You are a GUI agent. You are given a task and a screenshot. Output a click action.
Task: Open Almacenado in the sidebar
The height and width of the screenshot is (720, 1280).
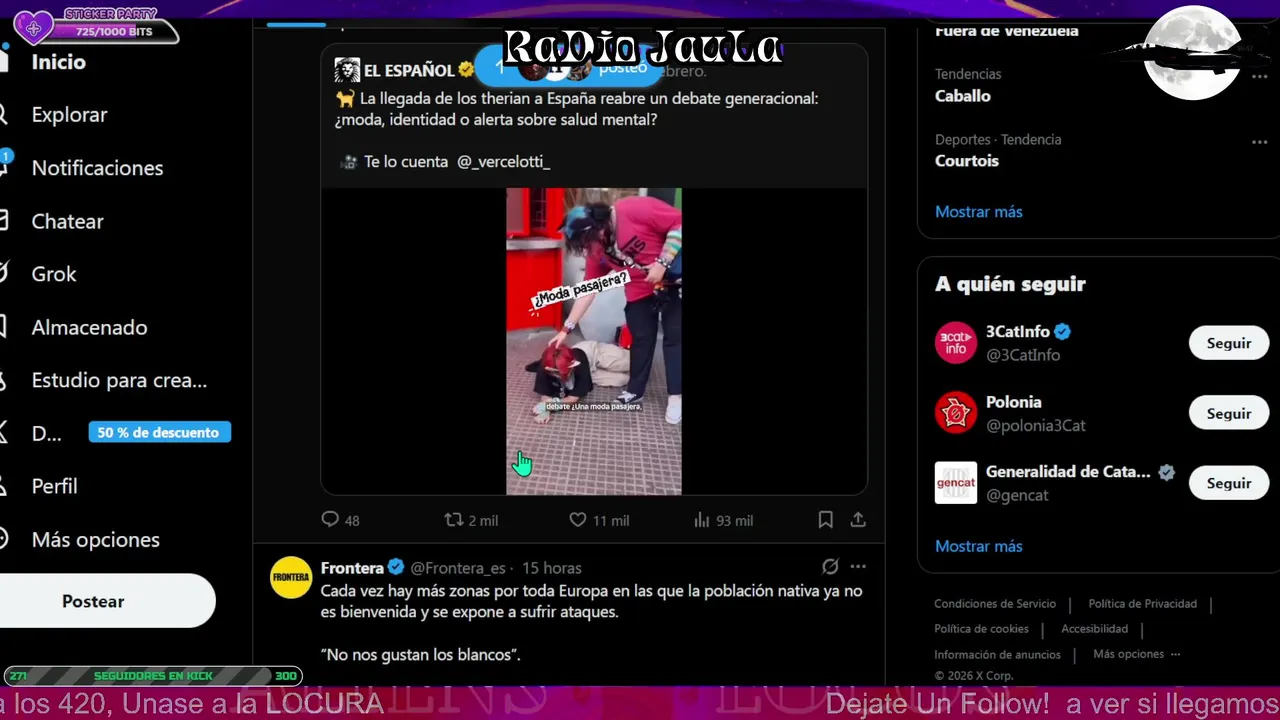(89, 328)
